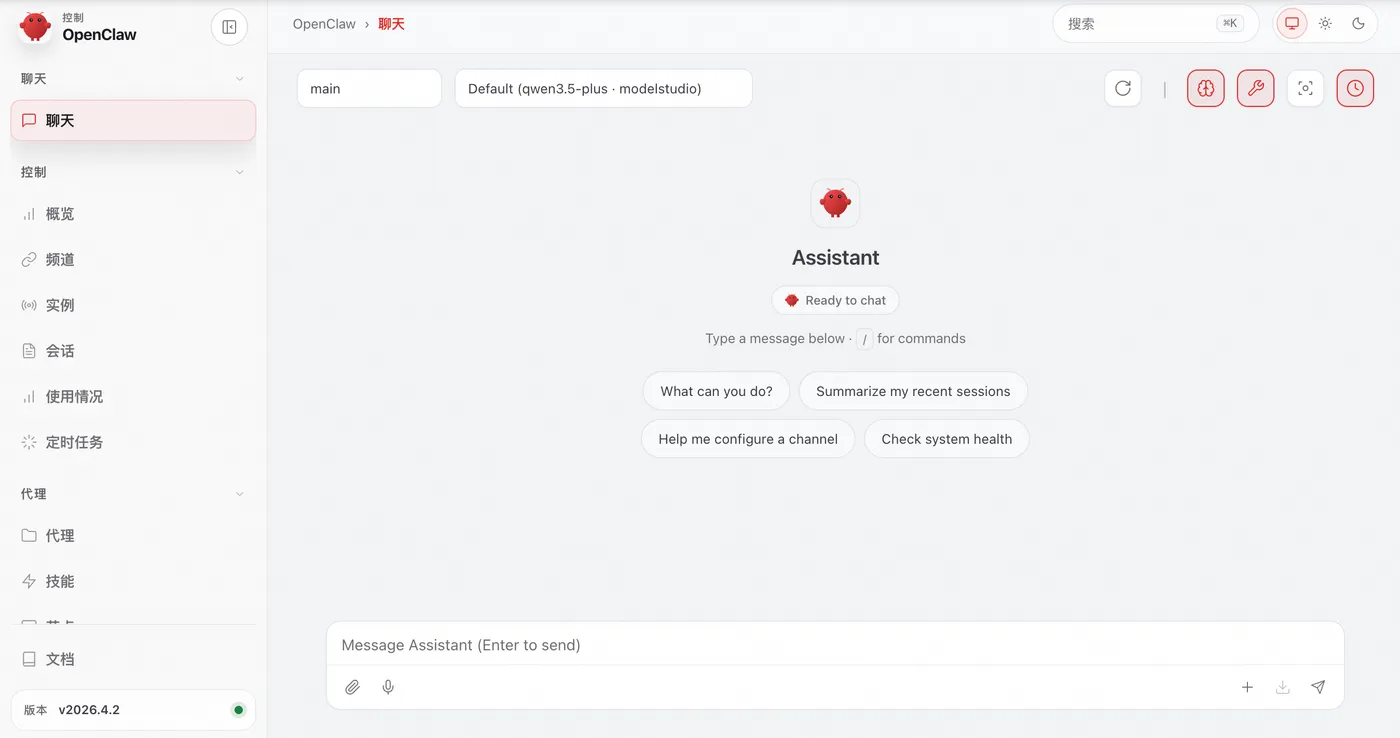Select the Check system health suggestion
This screenshot has height=738, width=1400.
[947, 439]
